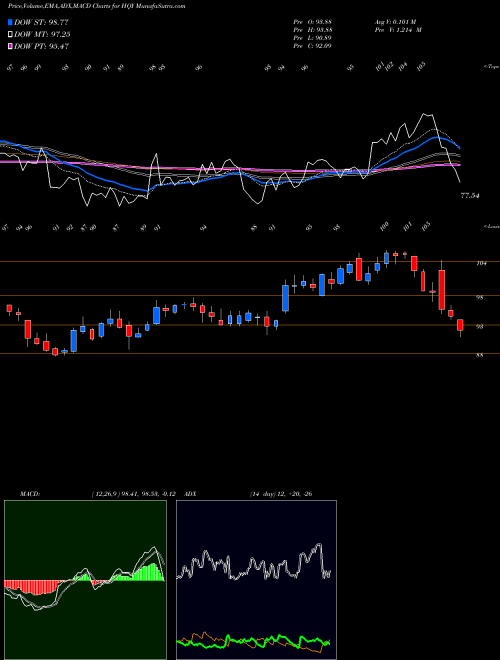Screen dimensions: 500x660
Task: Click the white DOW MT legend swatch
Action: tap(11, 35)
